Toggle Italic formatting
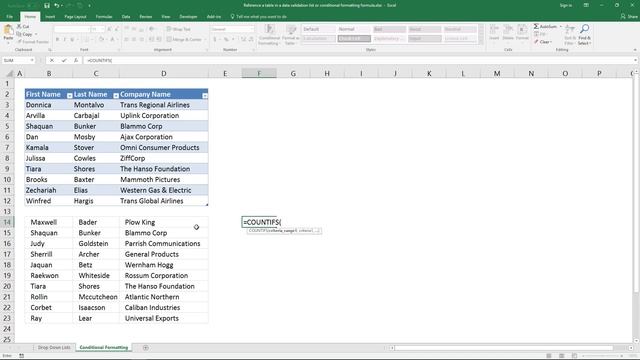Viewport: 640px width, 360px height. pyautogui.click(x=65, y=40)
